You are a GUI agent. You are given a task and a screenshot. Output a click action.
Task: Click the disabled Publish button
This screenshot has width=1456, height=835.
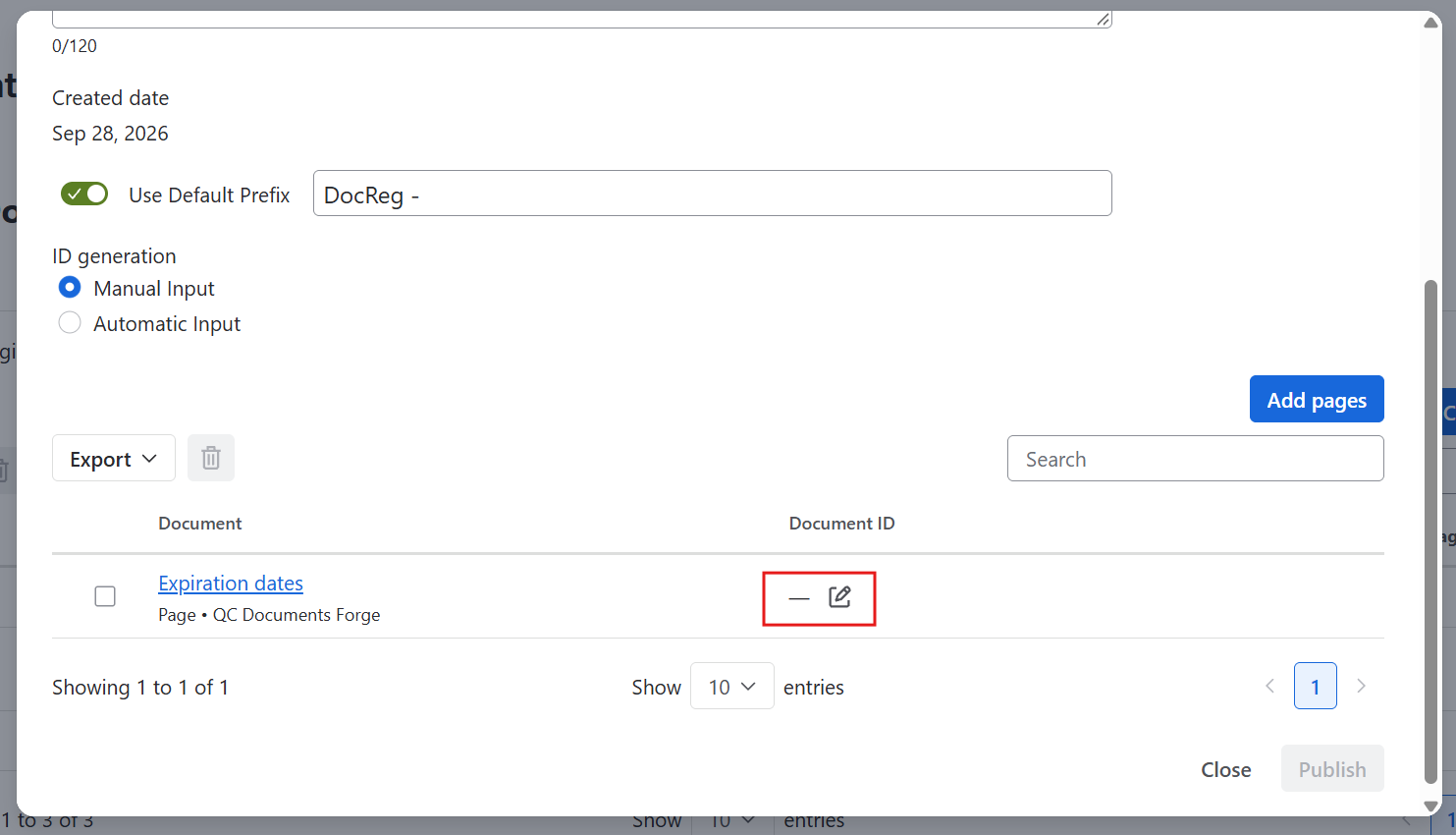point(1332,769)
